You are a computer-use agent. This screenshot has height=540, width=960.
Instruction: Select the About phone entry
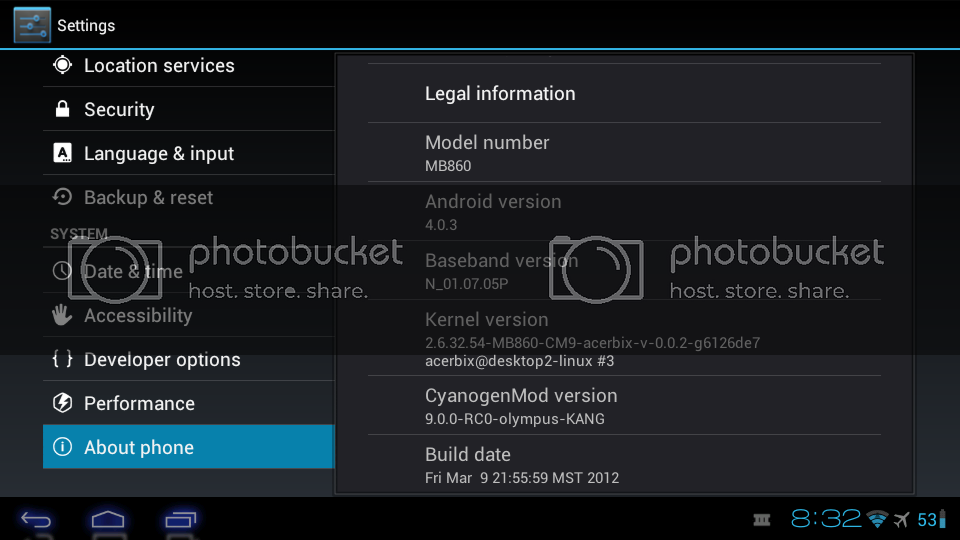[188, 447]
